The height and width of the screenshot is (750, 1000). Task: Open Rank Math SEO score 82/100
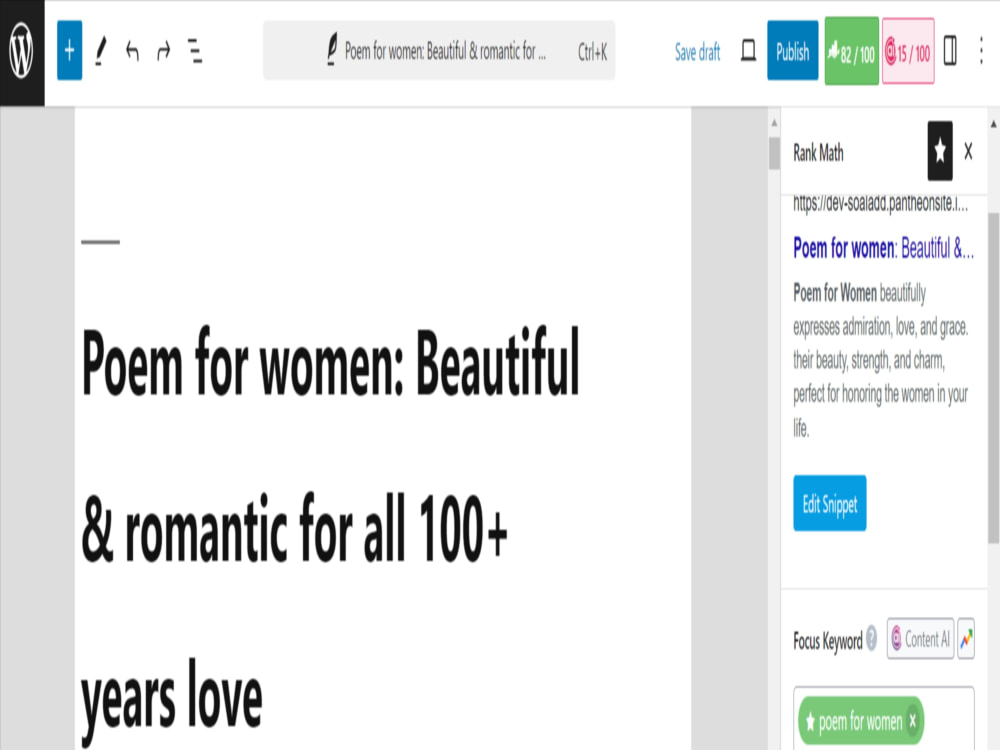851,51
